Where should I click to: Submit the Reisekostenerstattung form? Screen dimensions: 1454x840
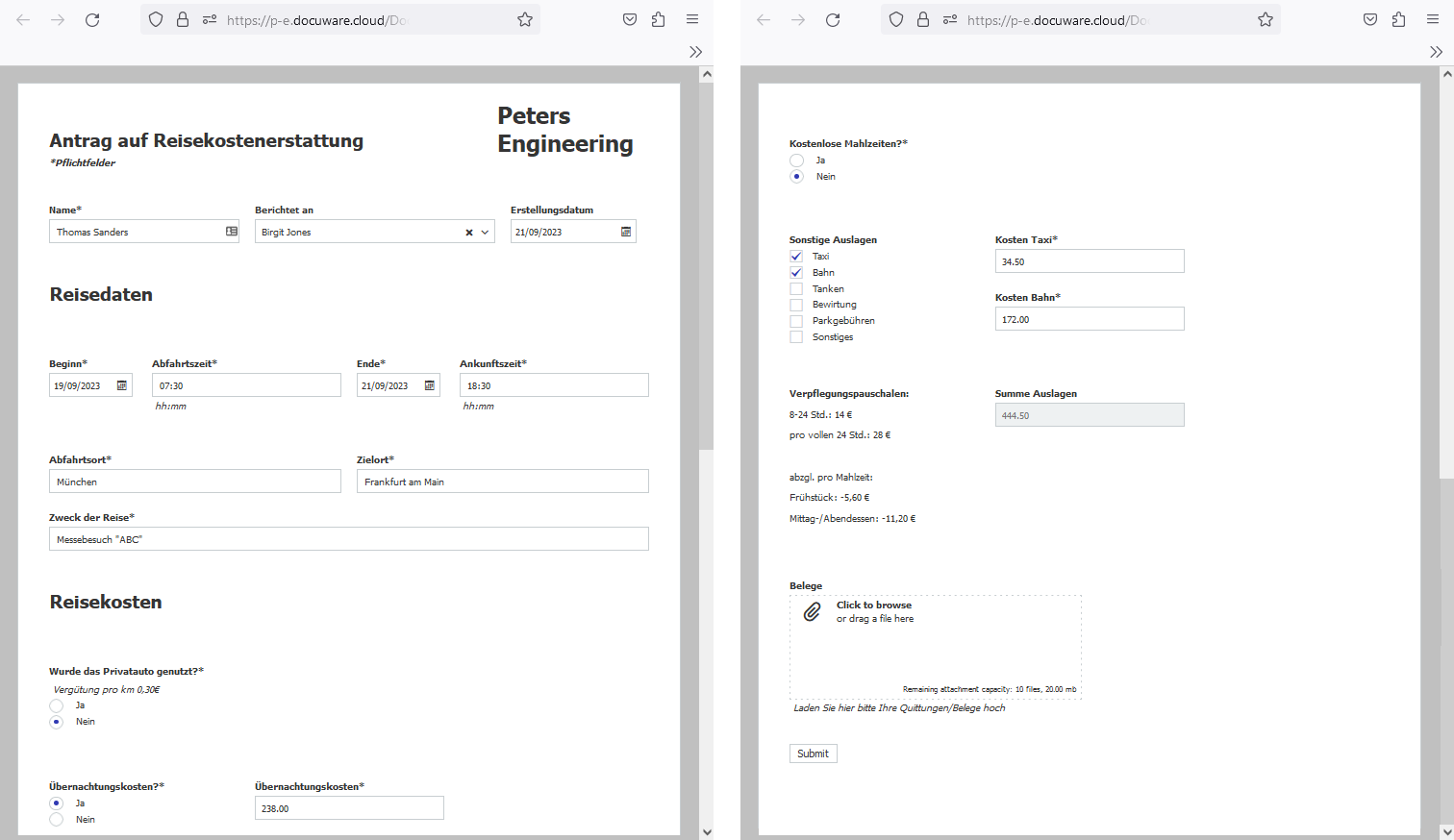tap(813, 753)
